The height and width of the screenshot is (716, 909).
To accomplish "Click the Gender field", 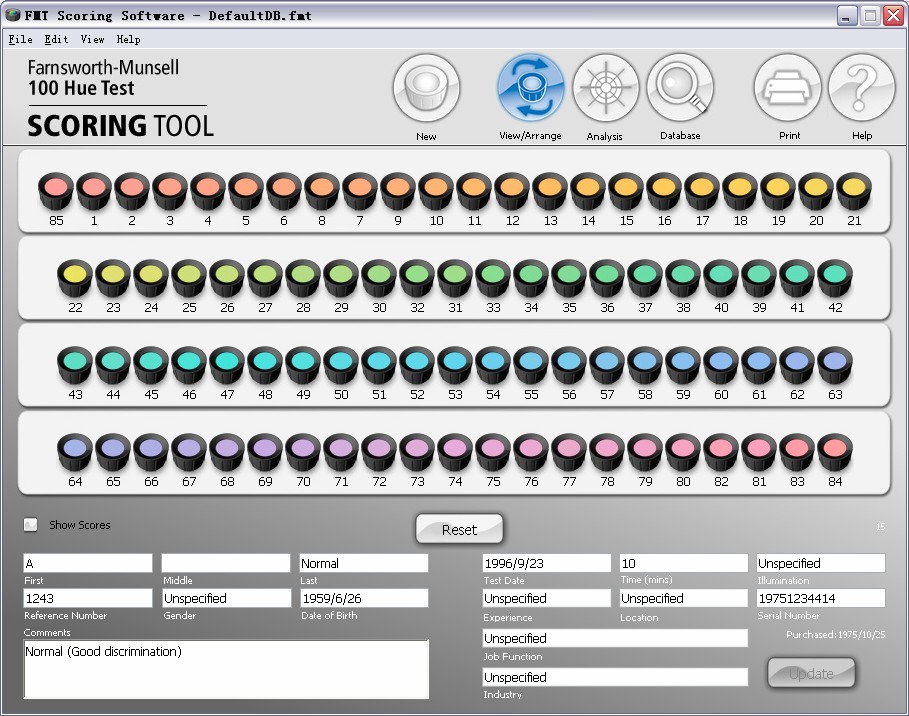I will (226, 598).
